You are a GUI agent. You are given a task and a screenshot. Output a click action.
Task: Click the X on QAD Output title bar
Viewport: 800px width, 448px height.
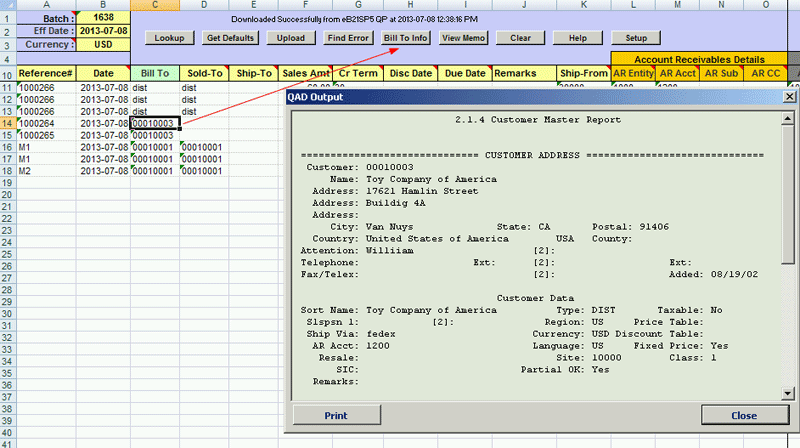tap(789, 96)
